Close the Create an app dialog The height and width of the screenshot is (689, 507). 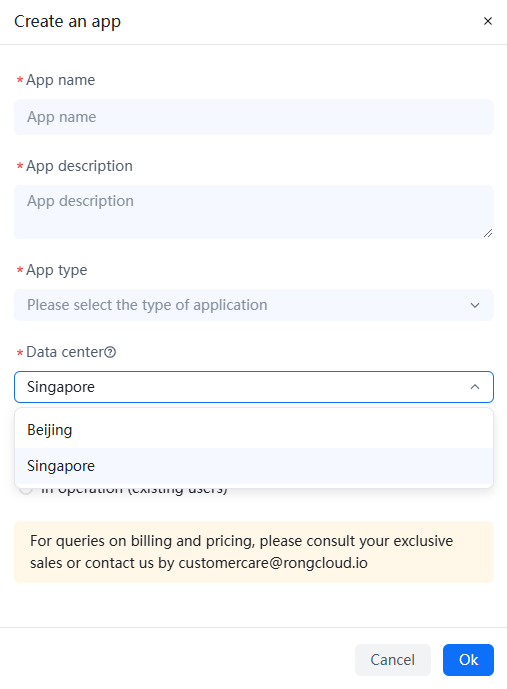[488, 21]
